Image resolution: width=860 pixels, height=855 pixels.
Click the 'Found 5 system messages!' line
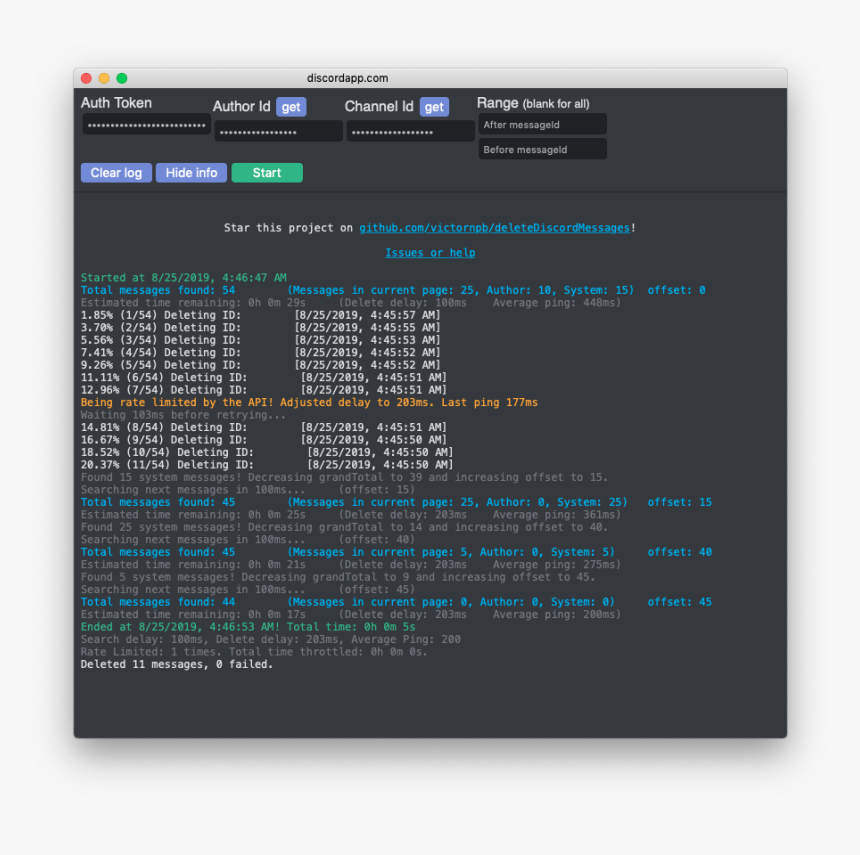[x=338, y=577]
